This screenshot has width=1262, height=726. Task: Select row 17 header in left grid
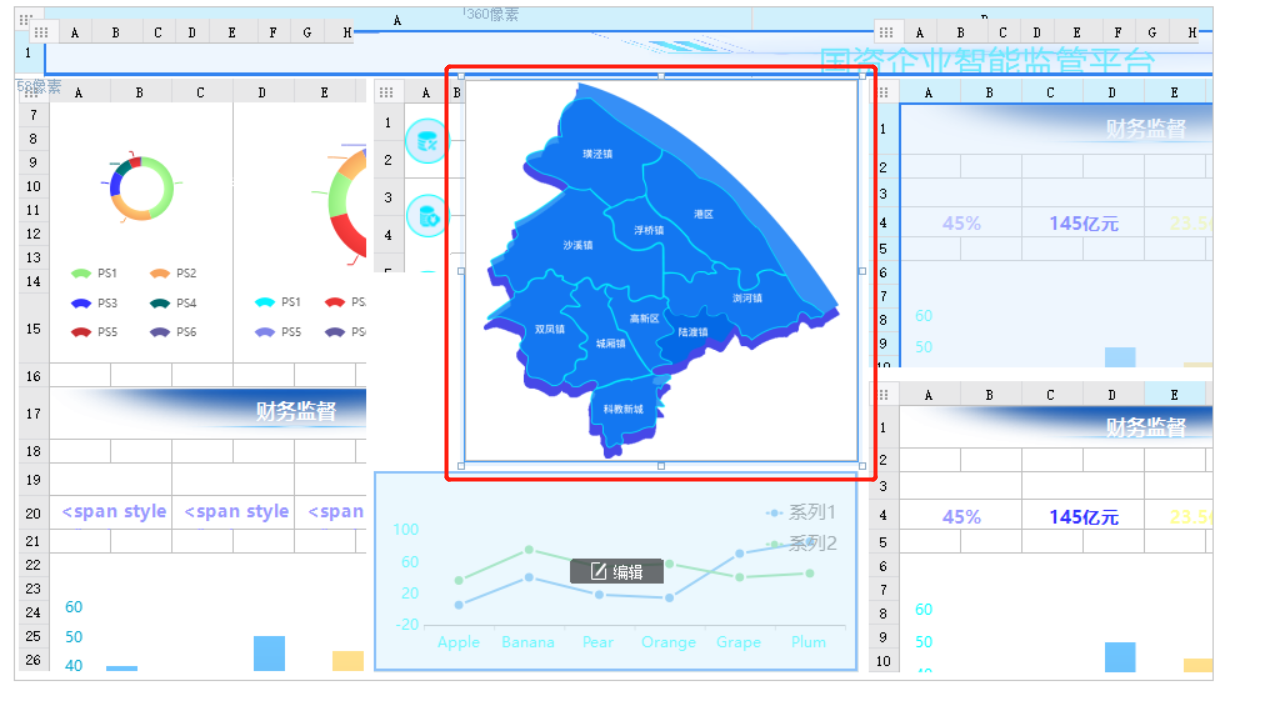[34, 413]
